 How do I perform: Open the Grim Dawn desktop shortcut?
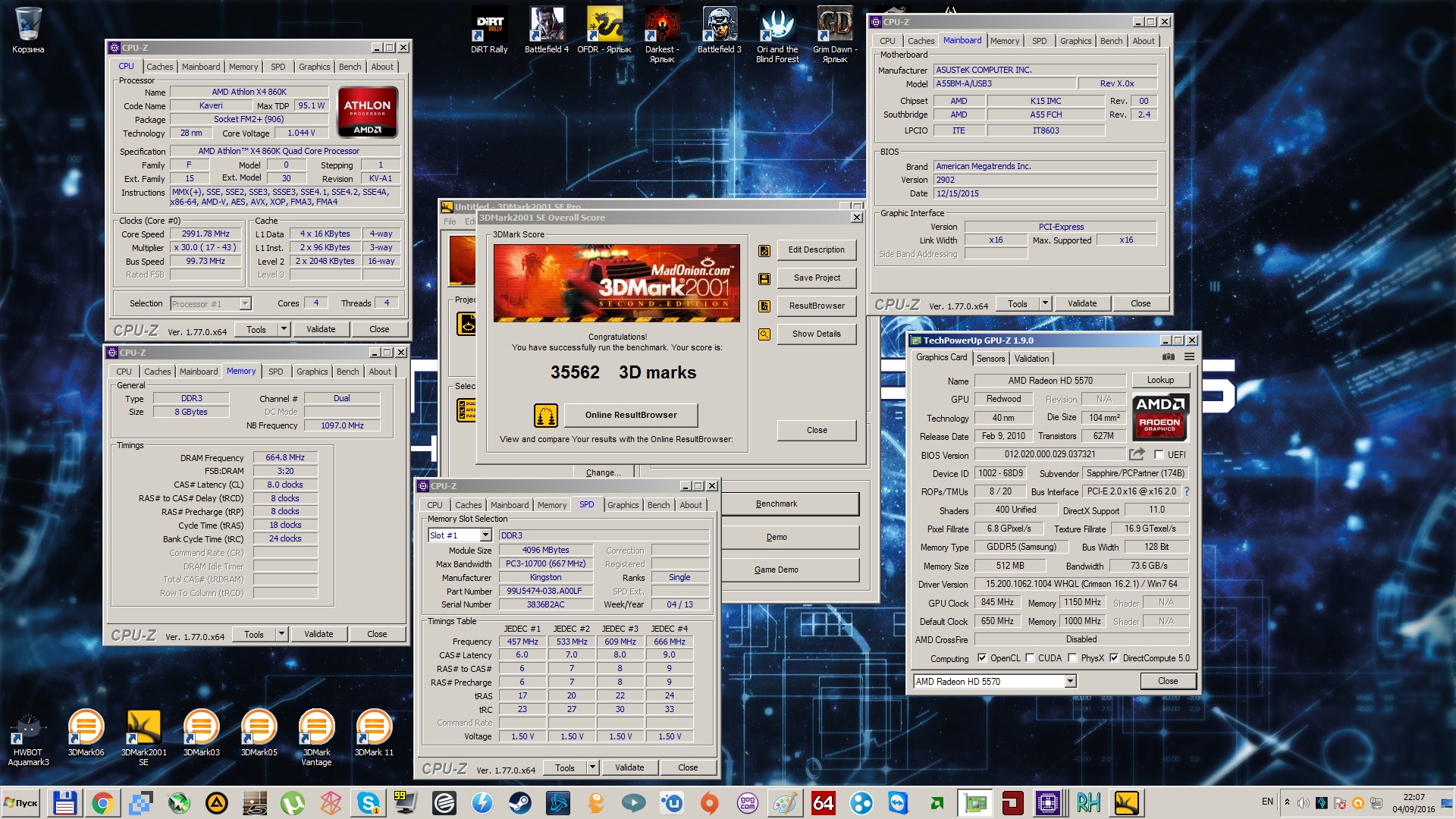(x=835, y=34)
